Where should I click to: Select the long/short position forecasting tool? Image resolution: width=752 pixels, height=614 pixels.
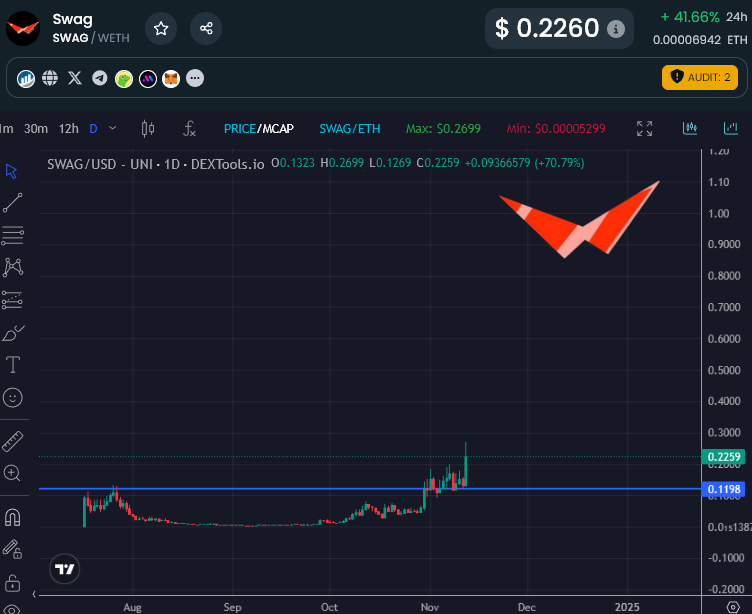[x=12, y=300]
